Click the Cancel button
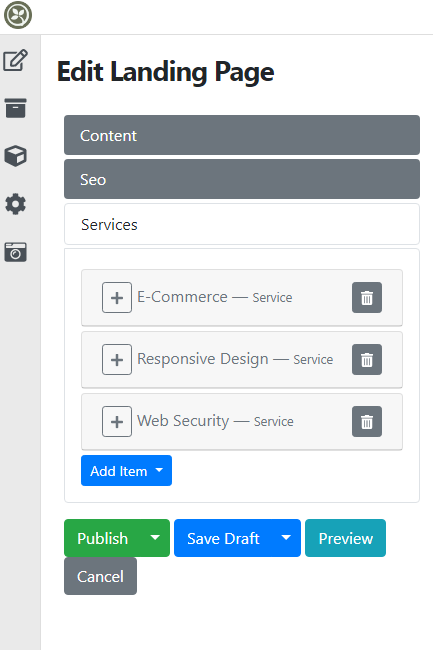Viewport: 433px width, 650px height. pos(100,576)
